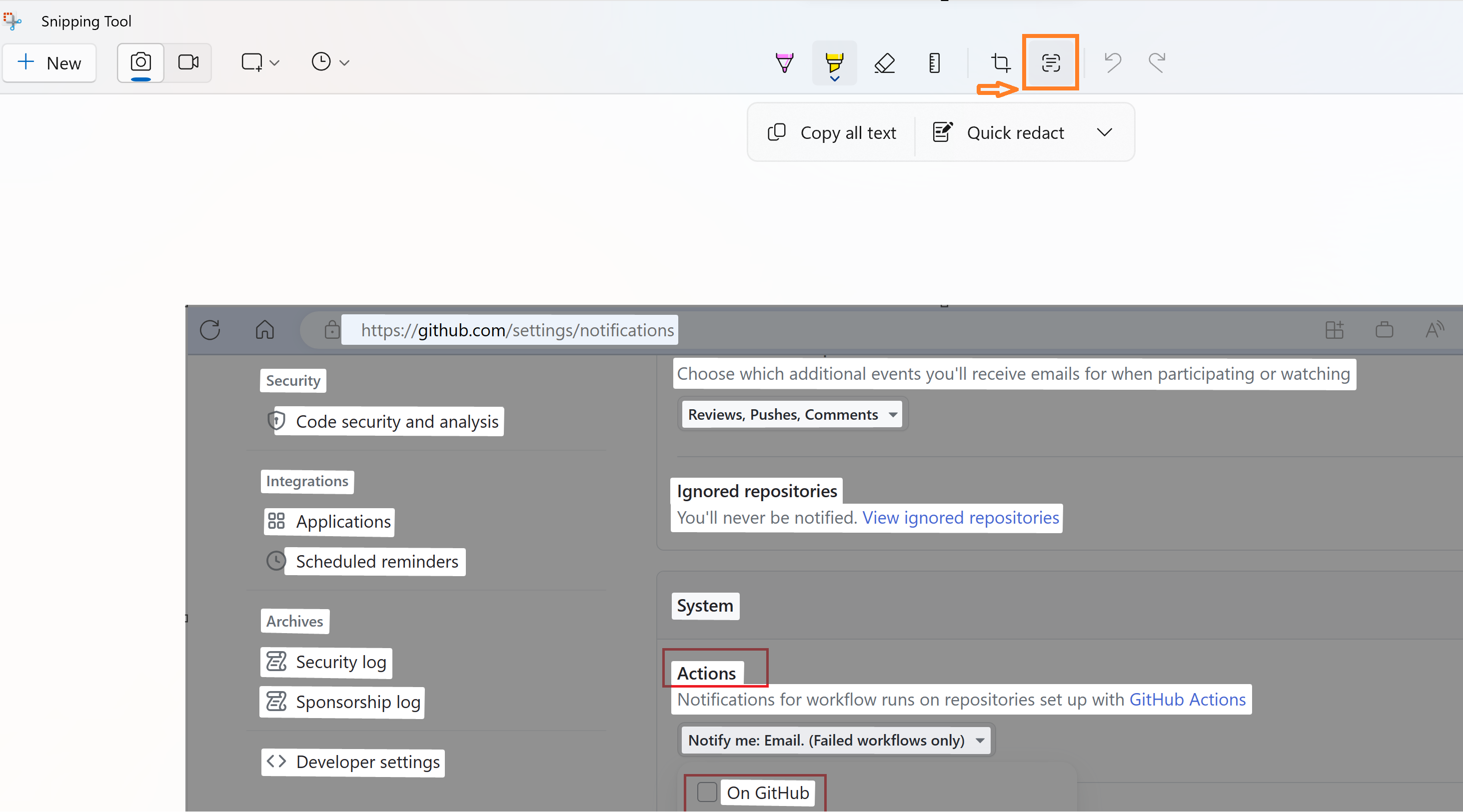Switch to video record mode
This screenshot has width=1463, height=812.
pos(188,62)
